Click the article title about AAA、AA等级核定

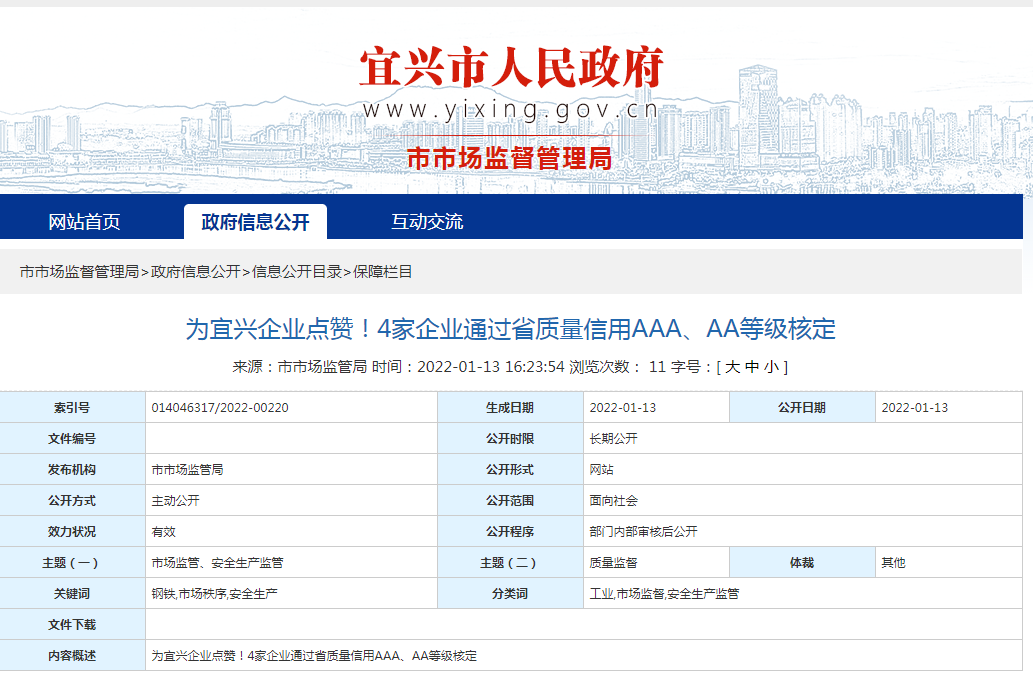tap(511, 329)
